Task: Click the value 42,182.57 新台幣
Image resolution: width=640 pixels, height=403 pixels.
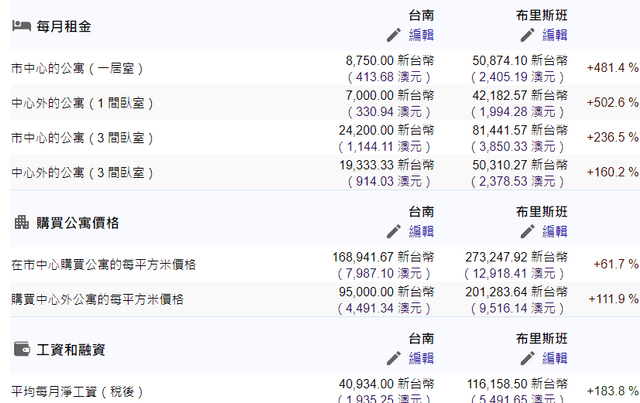Action: [520, 96]
